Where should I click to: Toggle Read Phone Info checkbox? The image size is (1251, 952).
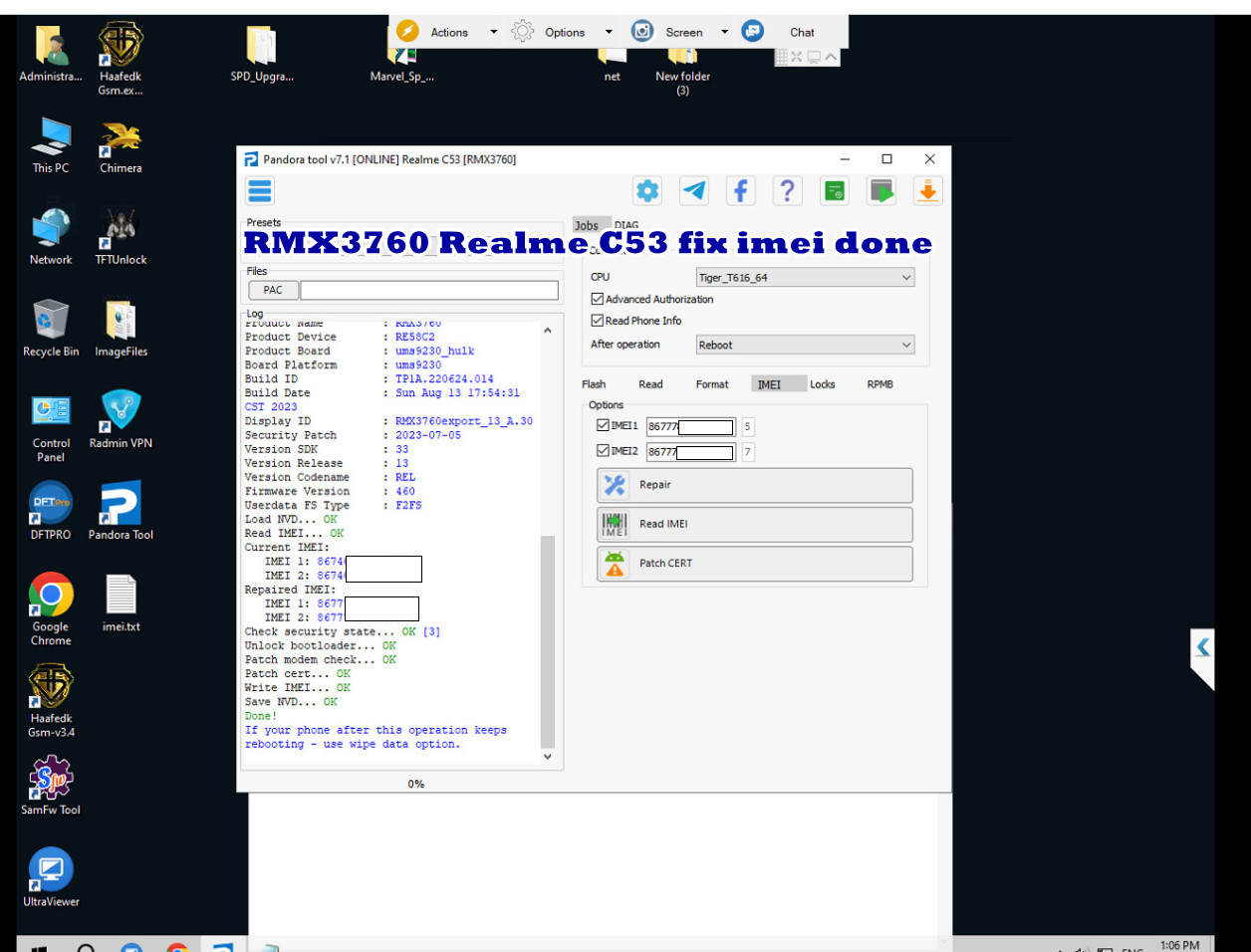[x=598, y=321]
